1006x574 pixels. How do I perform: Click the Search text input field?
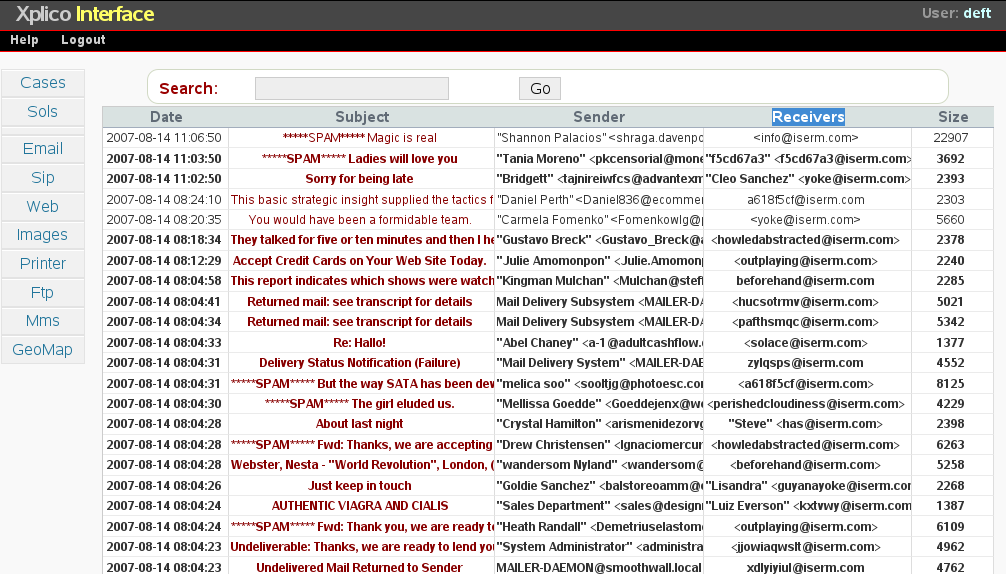(351, 89)
